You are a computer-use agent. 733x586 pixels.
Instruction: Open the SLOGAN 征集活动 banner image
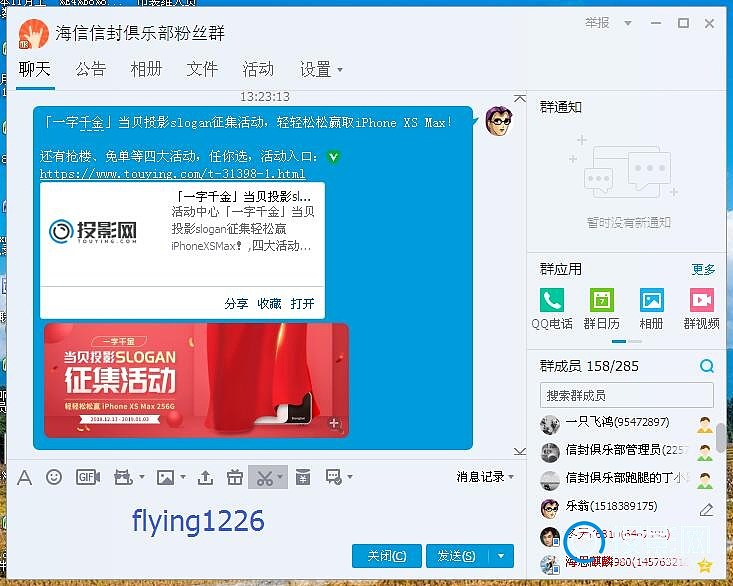[196, 380]
